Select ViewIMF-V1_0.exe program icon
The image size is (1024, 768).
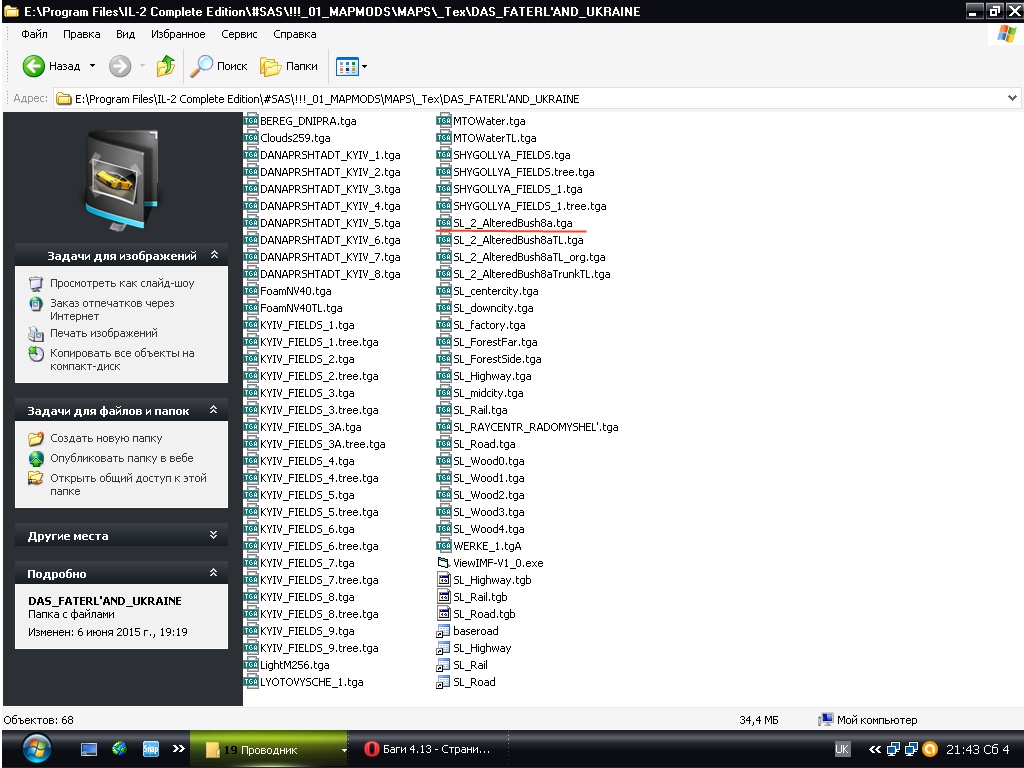[x=444, y=563]
